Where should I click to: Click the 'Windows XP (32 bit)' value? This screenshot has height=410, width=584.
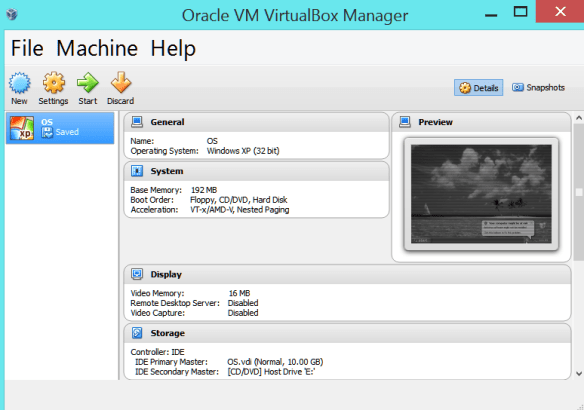[x=243, y=151]
